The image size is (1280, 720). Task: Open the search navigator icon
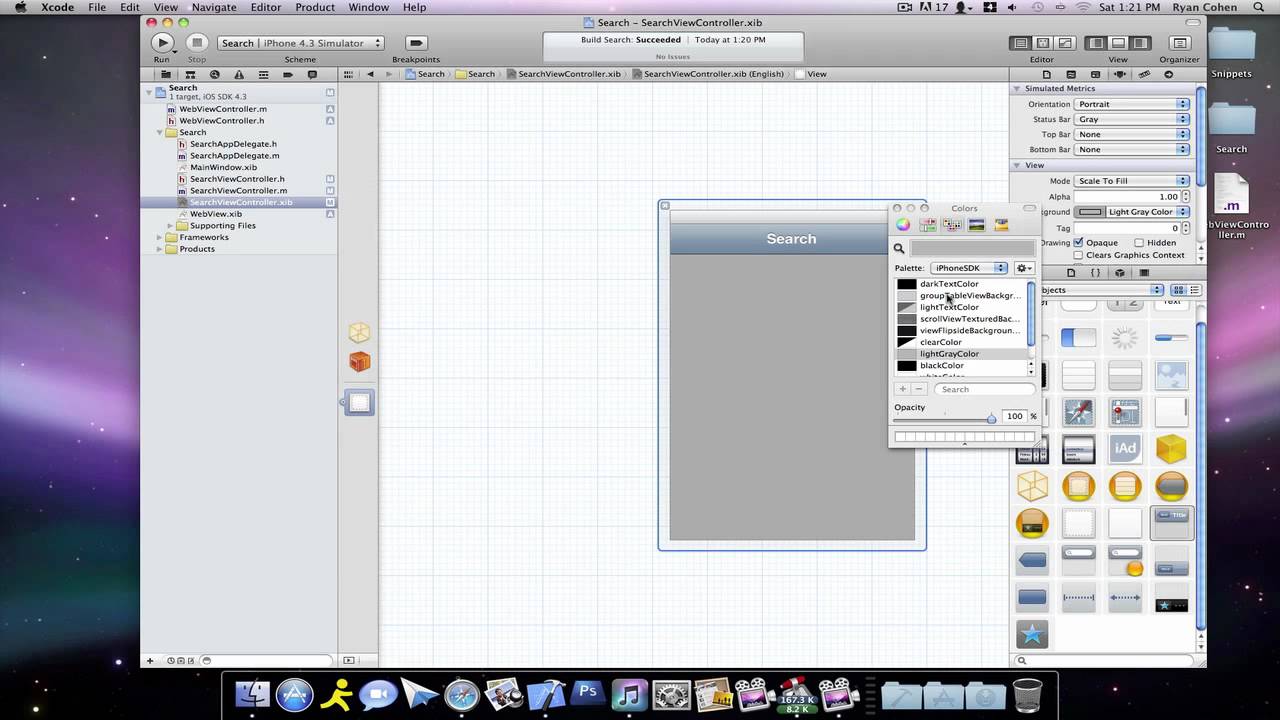pyautogui.click(x=214, y=75)
